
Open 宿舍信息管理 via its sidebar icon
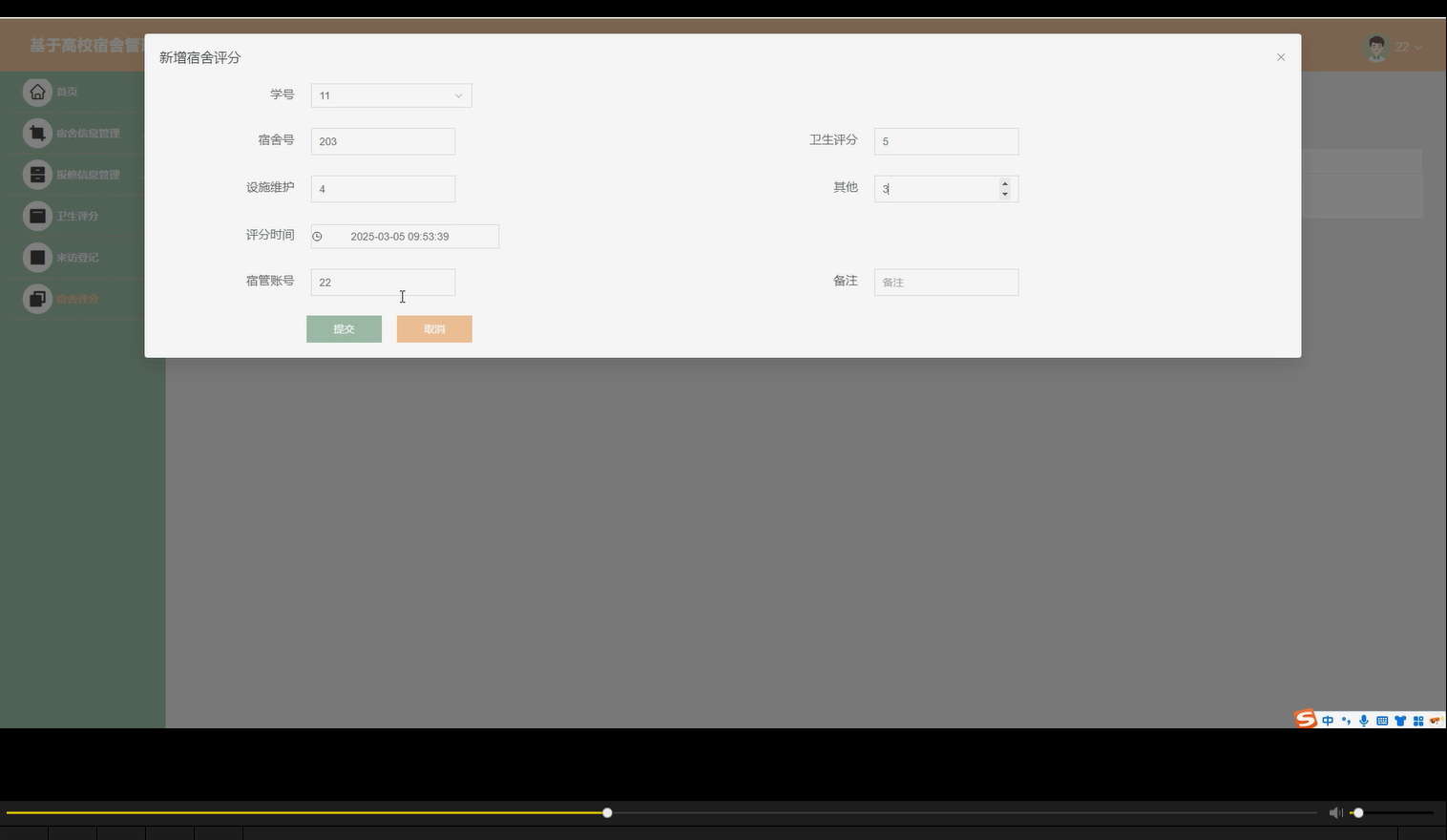37,133
